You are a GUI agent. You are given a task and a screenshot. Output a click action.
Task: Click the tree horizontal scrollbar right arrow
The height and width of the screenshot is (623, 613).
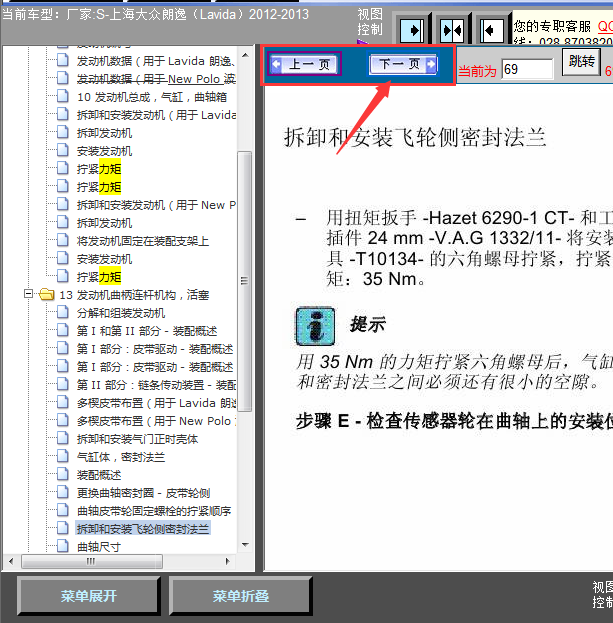point(228,561)
